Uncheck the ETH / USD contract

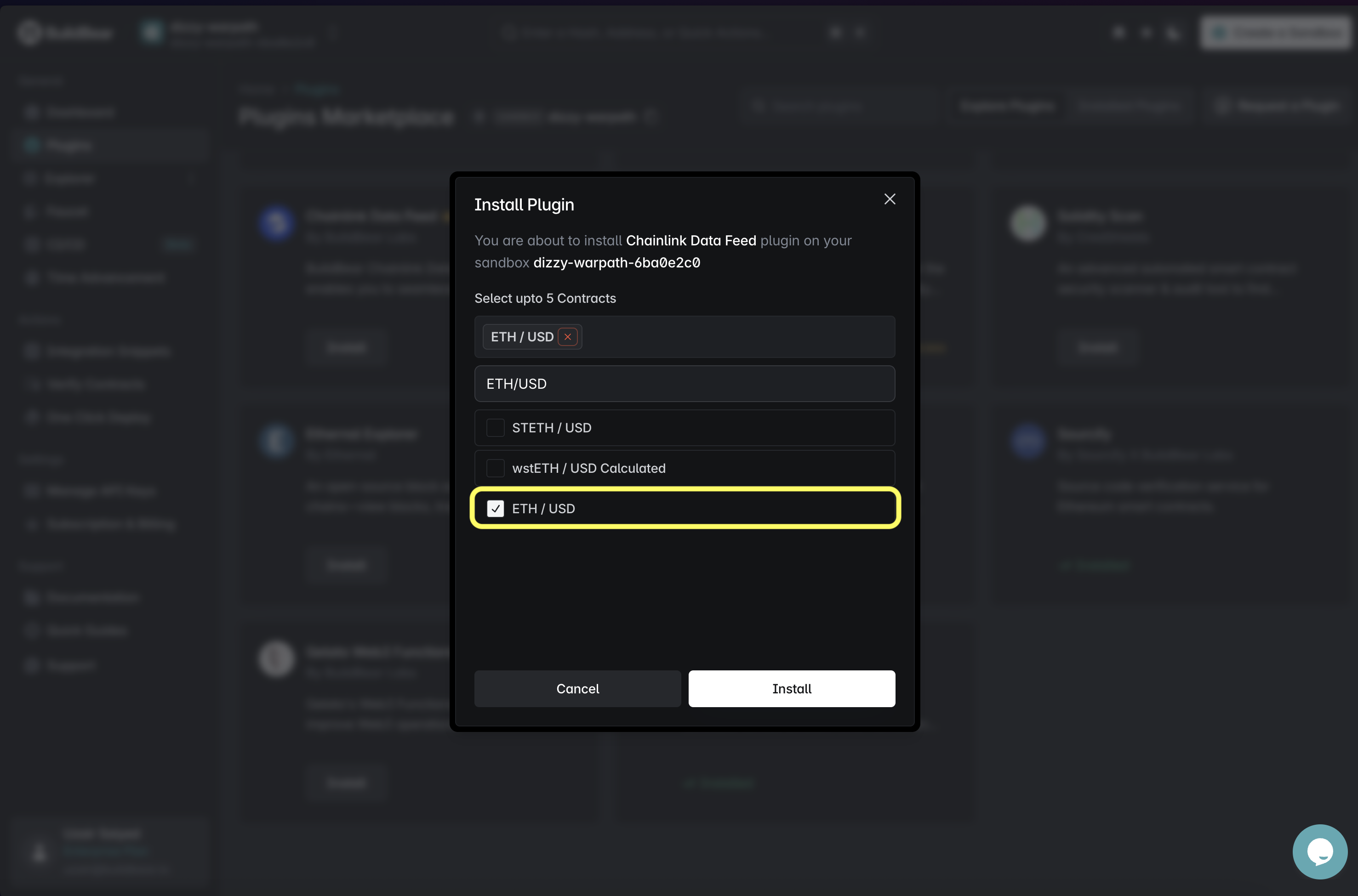tap(495, 508)
